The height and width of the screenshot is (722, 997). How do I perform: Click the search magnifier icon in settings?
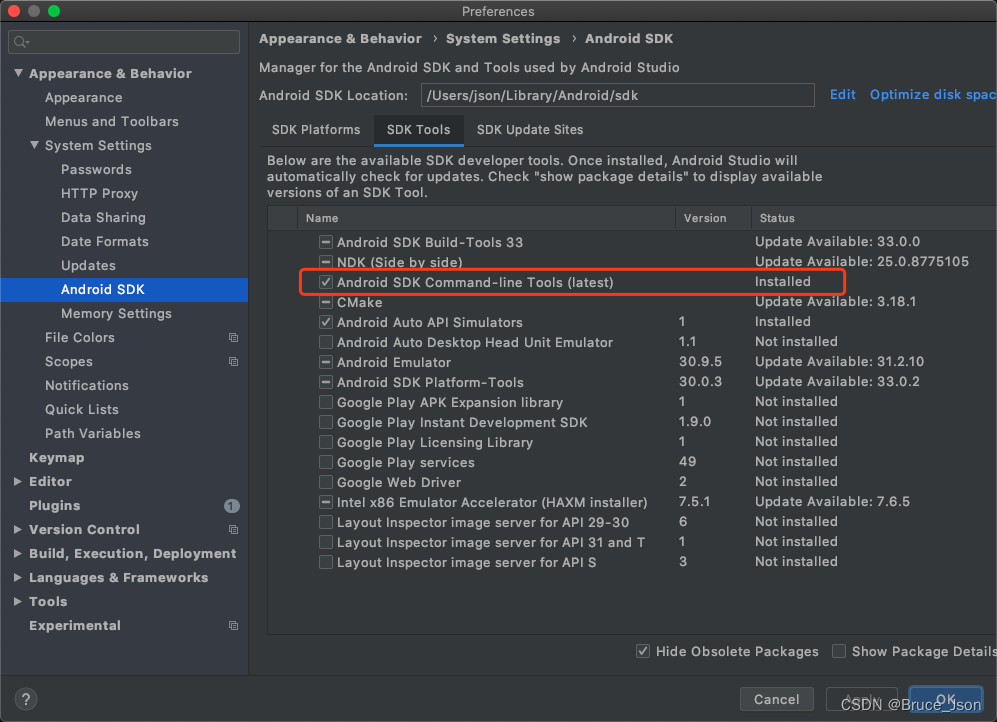[20, 42]
